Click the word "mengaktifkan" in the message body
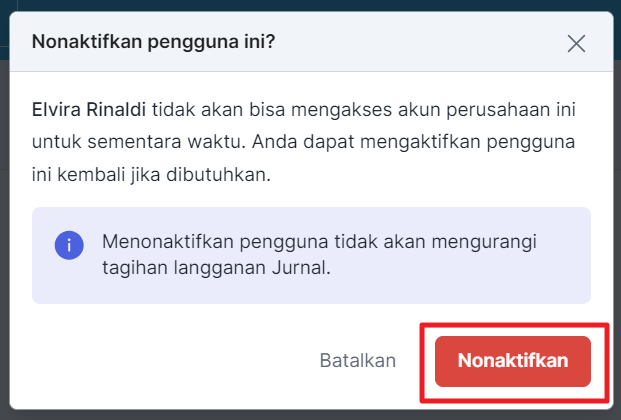 click(x=420, y=142)
